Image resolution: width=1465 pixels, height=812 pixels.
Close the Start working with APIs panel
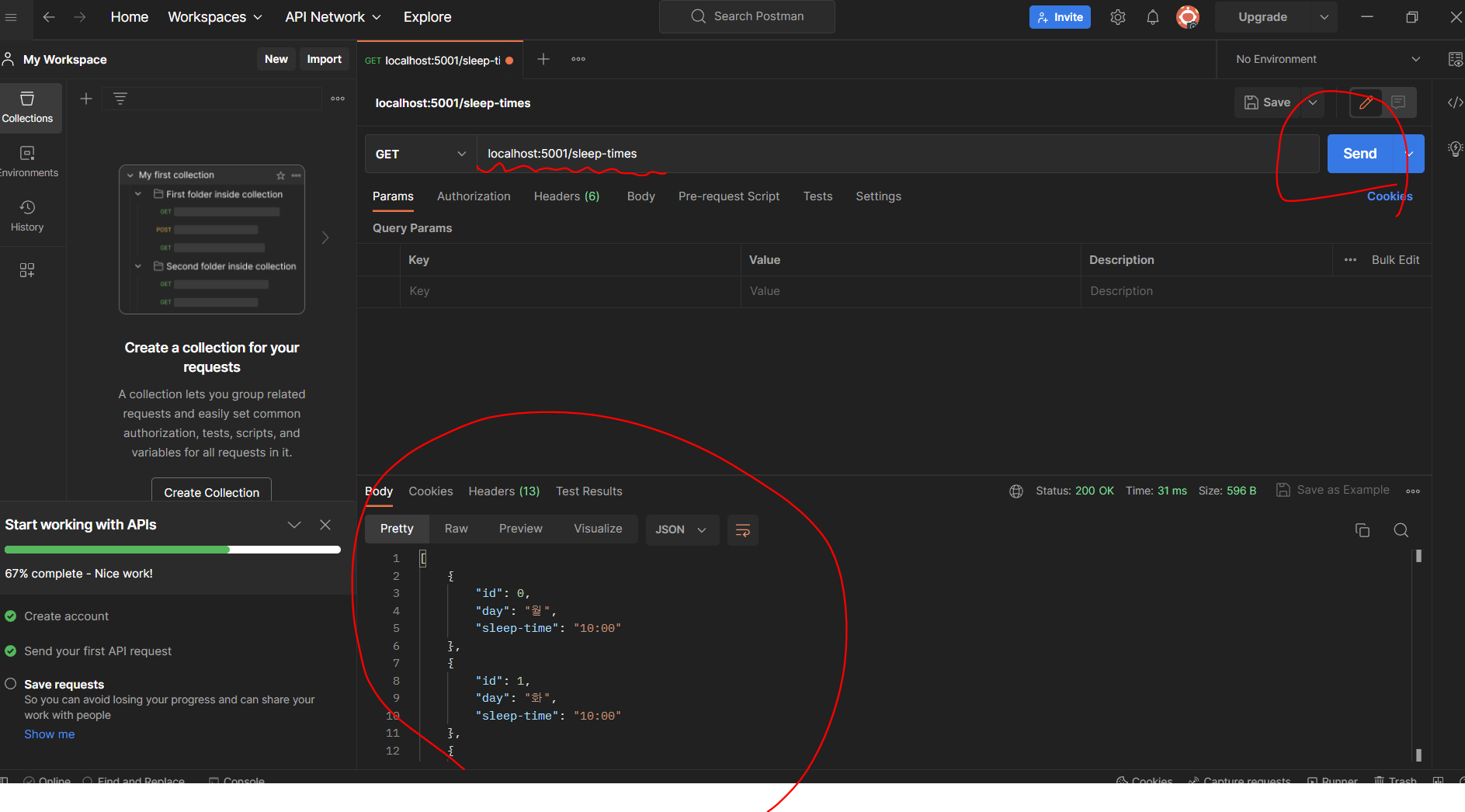pos(325,525)
